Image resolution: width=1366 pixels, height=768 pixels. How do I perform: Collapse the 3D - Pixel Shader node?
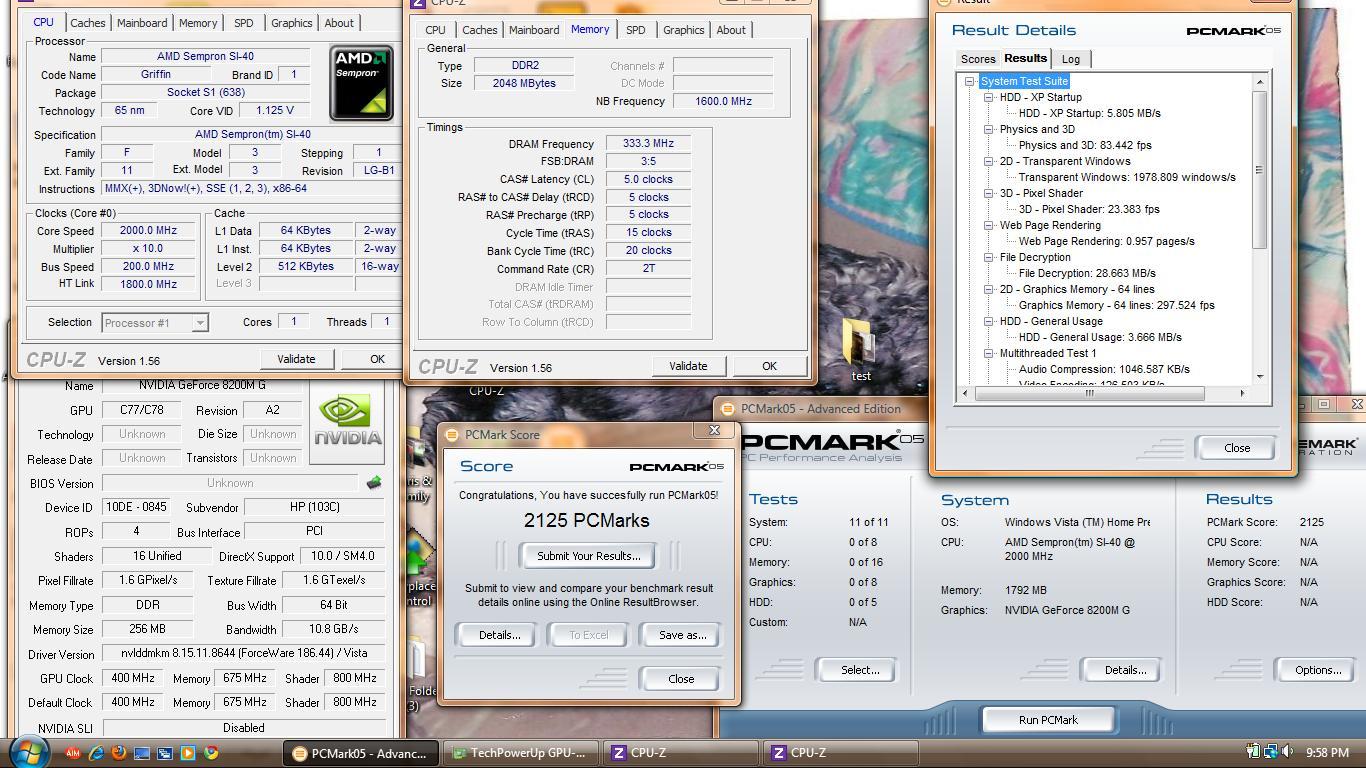point(989,193)
